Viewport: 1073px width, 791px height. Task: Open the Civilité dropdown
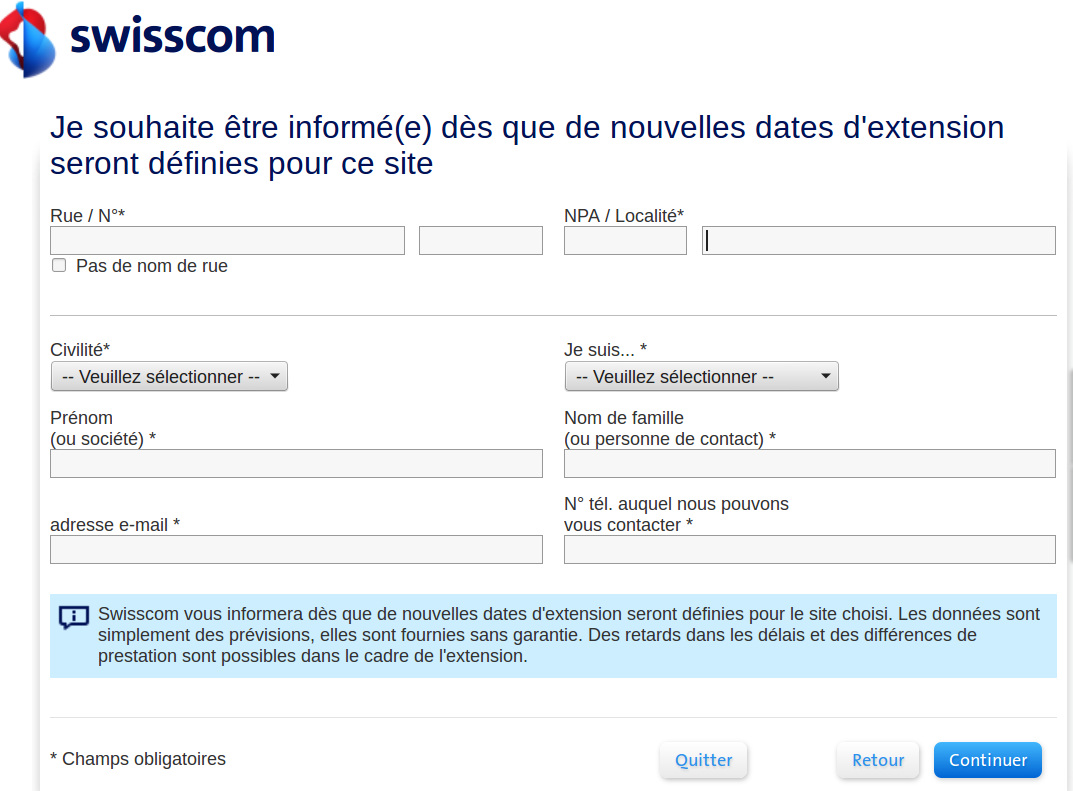pos(169,377)
